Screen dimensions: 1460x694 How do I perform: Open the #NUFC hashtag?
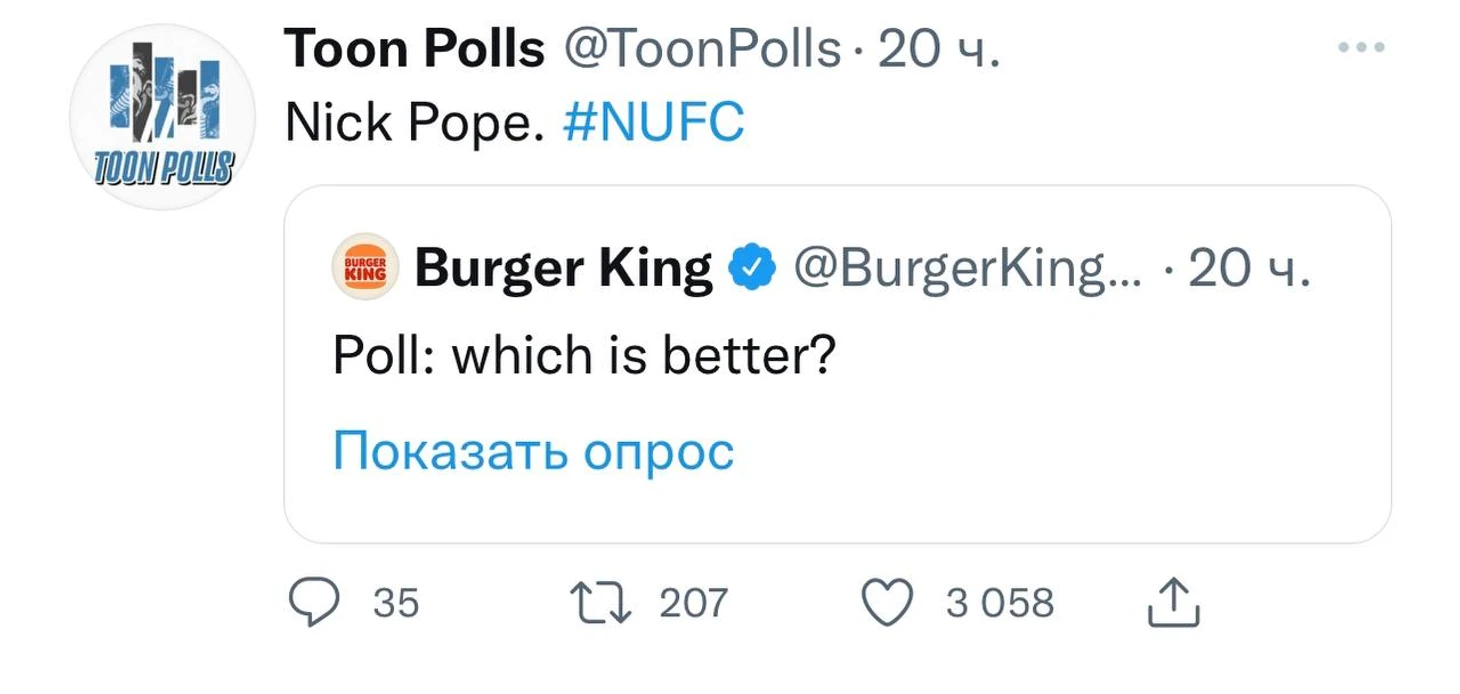pos(653,125)
